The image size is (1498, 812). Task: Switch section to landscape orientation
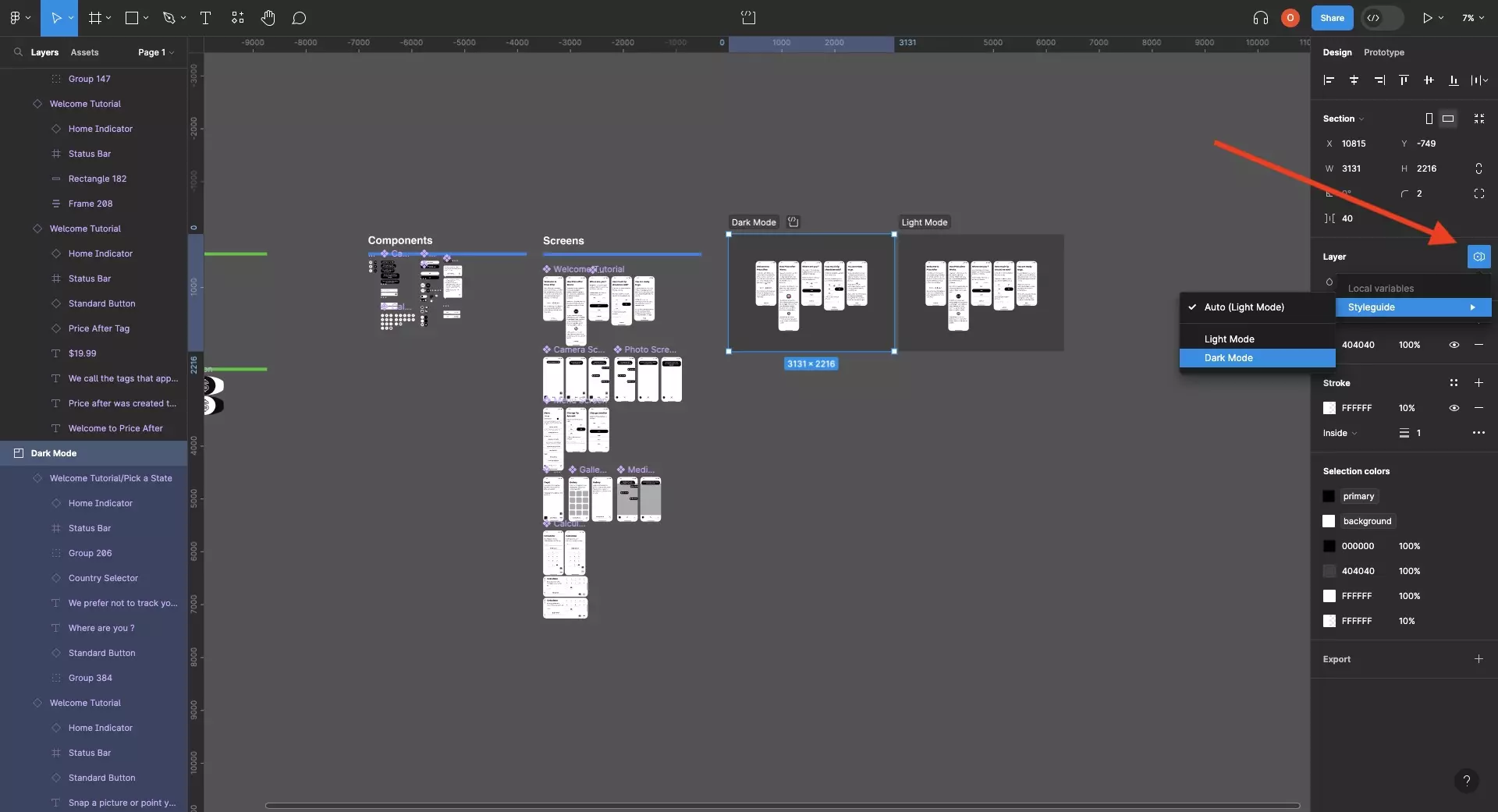click(x=1448, y=119)
